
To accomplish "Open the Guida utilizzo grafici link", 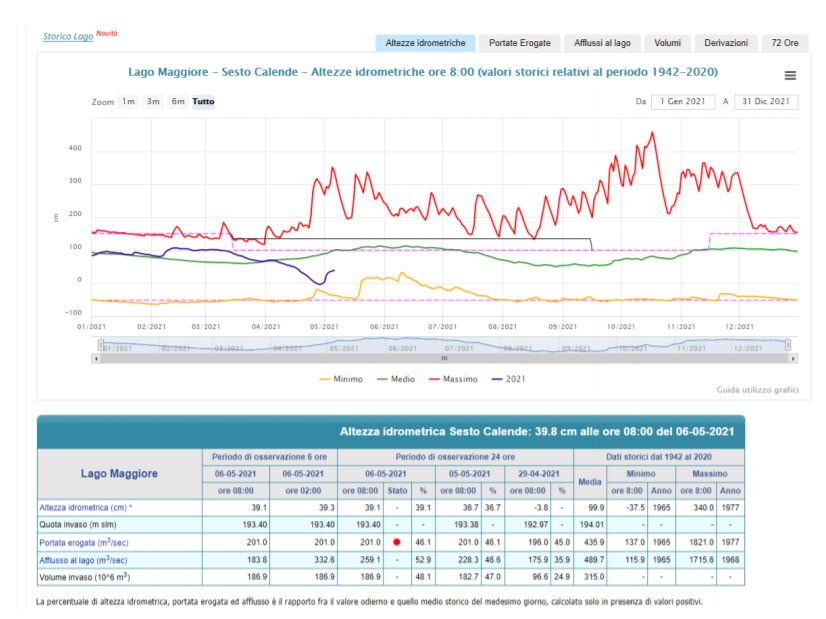I will coord(757,390).
